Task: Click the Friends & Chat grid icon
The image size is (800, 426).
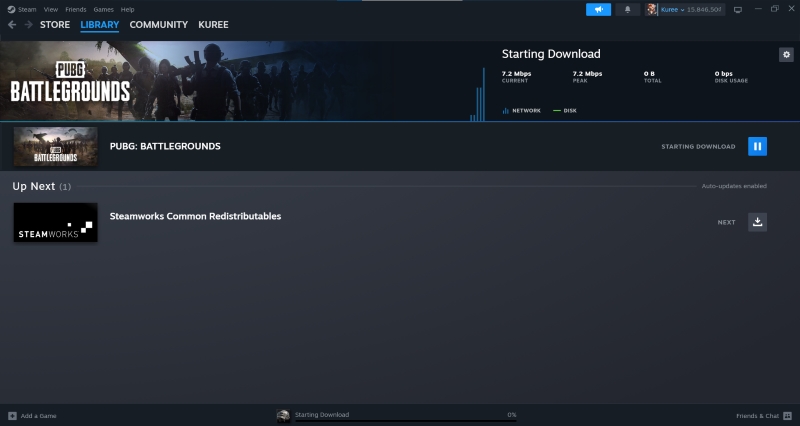Action: 787,416
